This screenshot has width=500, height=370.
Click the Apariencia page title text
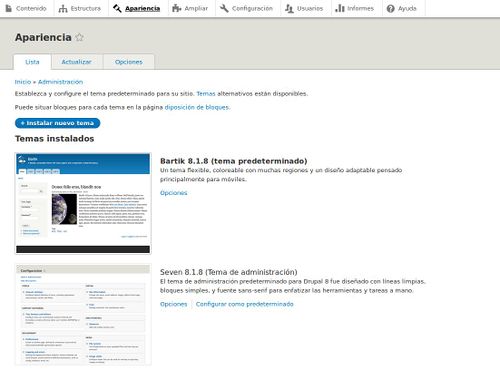pyautogui.click(x=43, y=37)
